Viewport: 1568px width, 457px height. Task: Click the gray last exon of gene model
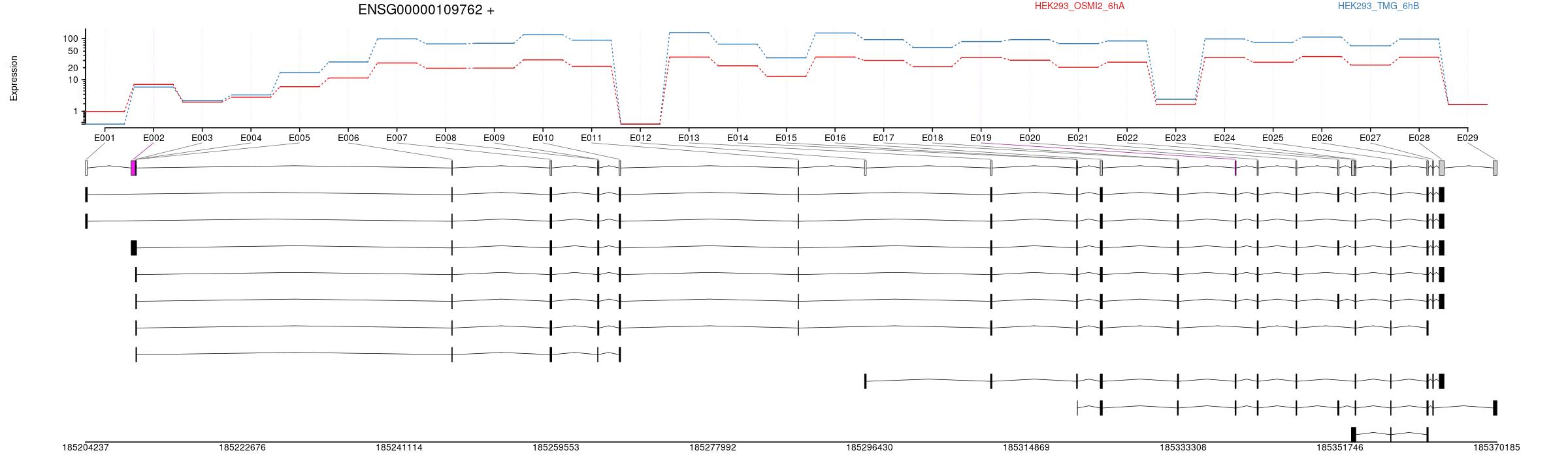(1495, 168)
